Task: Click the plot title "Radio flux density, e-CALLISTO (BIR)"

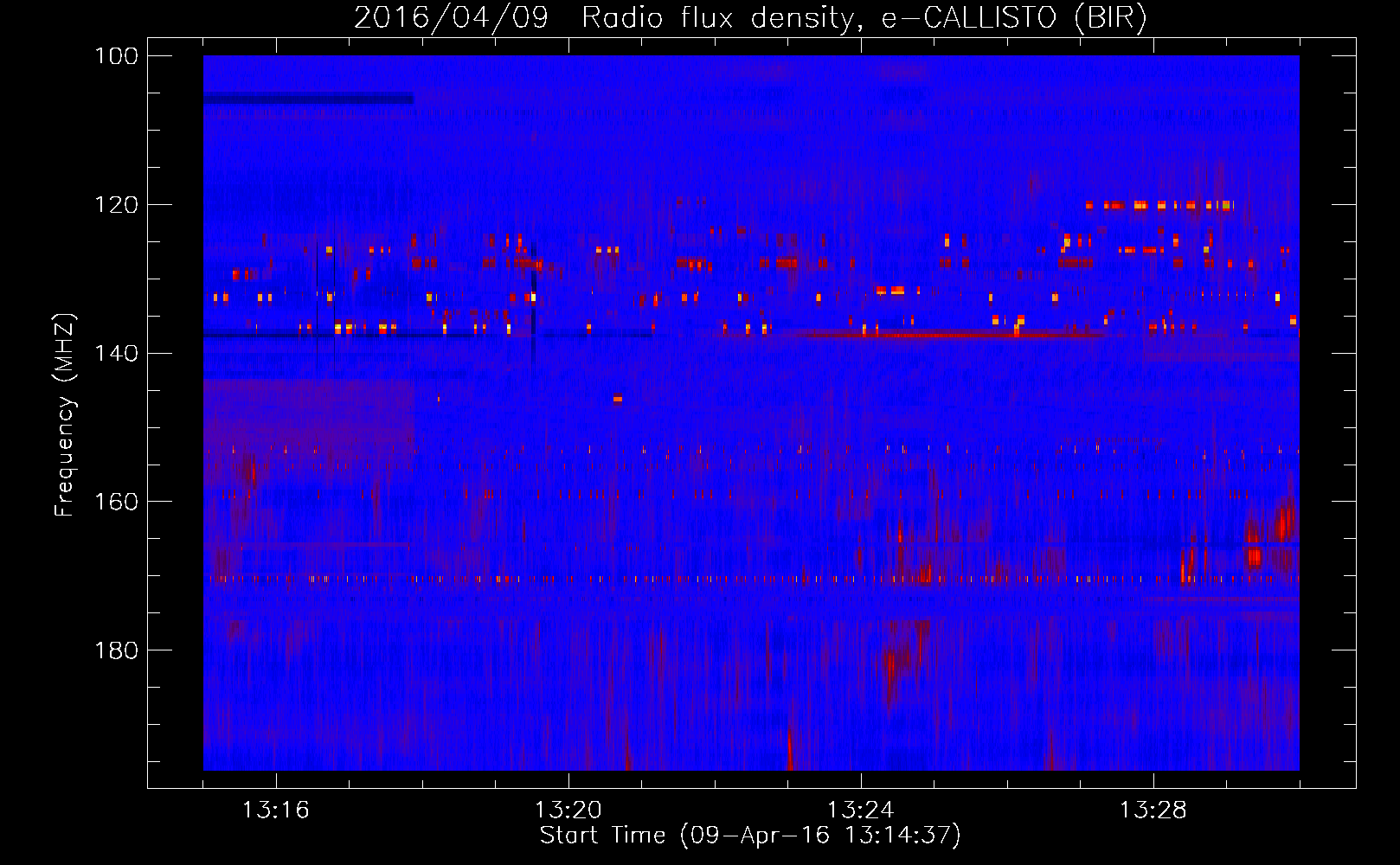Action: click(864, 17)
